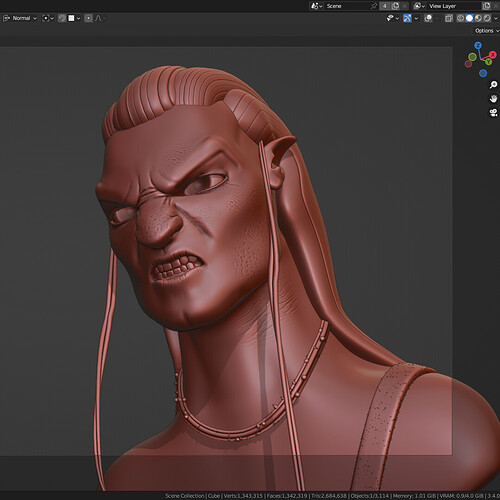Viewport: 500px width, 500px height.
Task: Expand the Options menu
Action: [487, 31]
